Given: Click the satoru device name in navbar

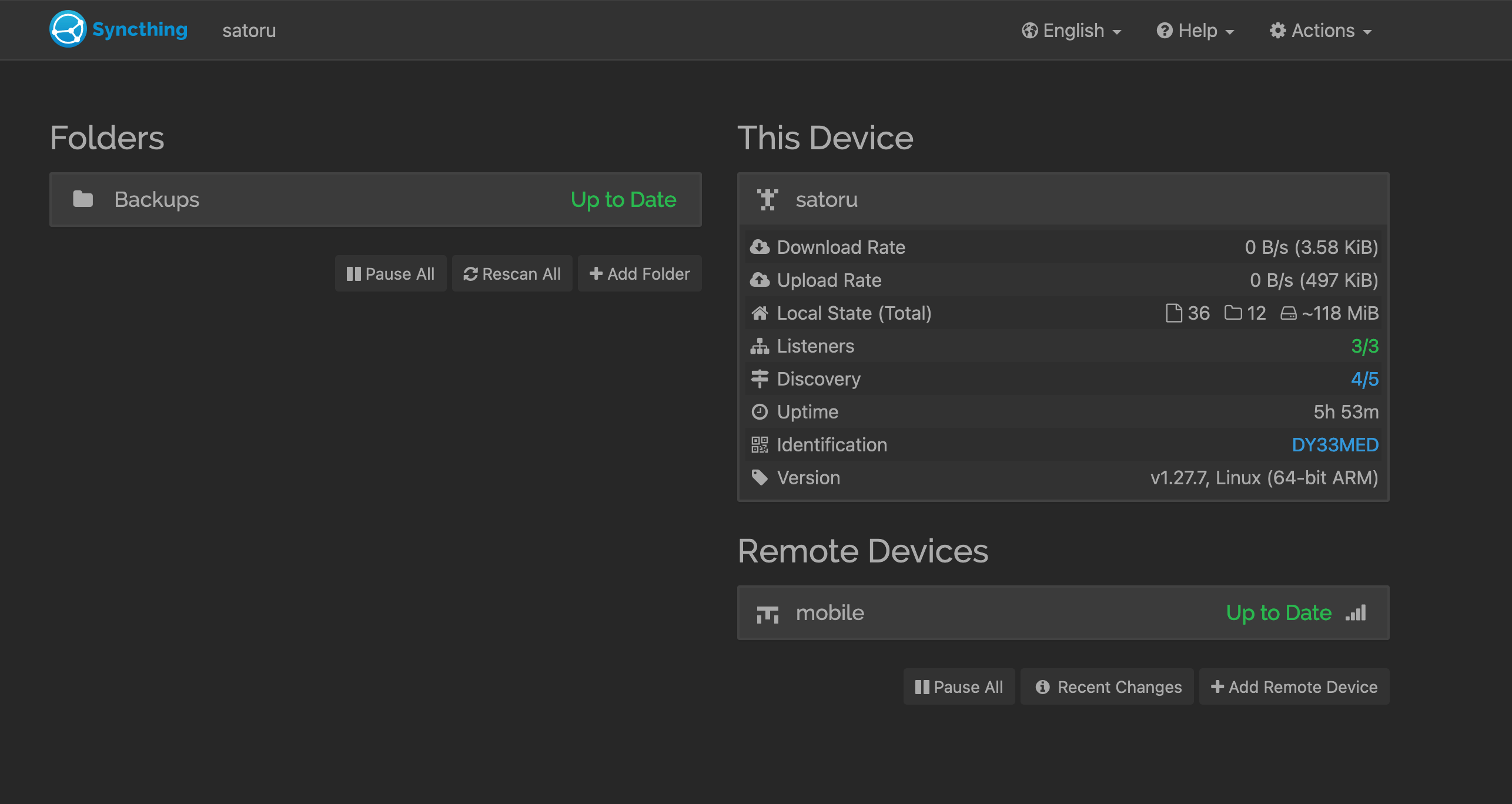Looking at the screenshot, I should 249,31.
